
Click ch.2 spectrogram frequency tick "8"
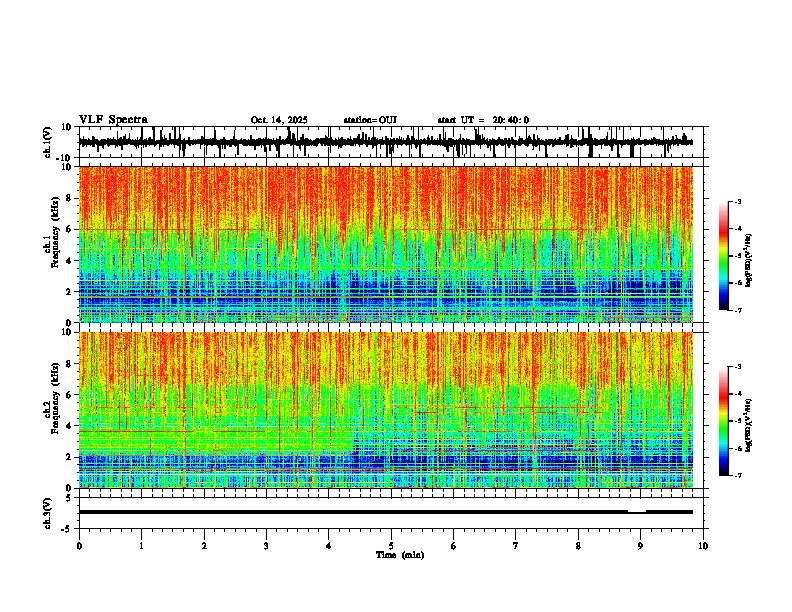click(x=69, y=364)
